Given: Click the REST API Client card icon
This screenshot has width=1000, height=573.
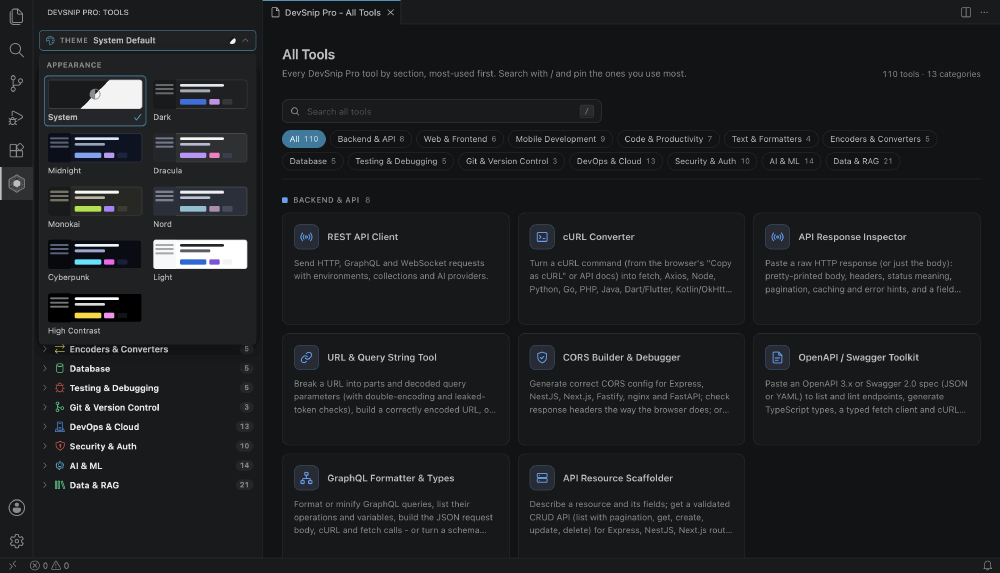Looking at the screenshot, I should coord(306,237).
